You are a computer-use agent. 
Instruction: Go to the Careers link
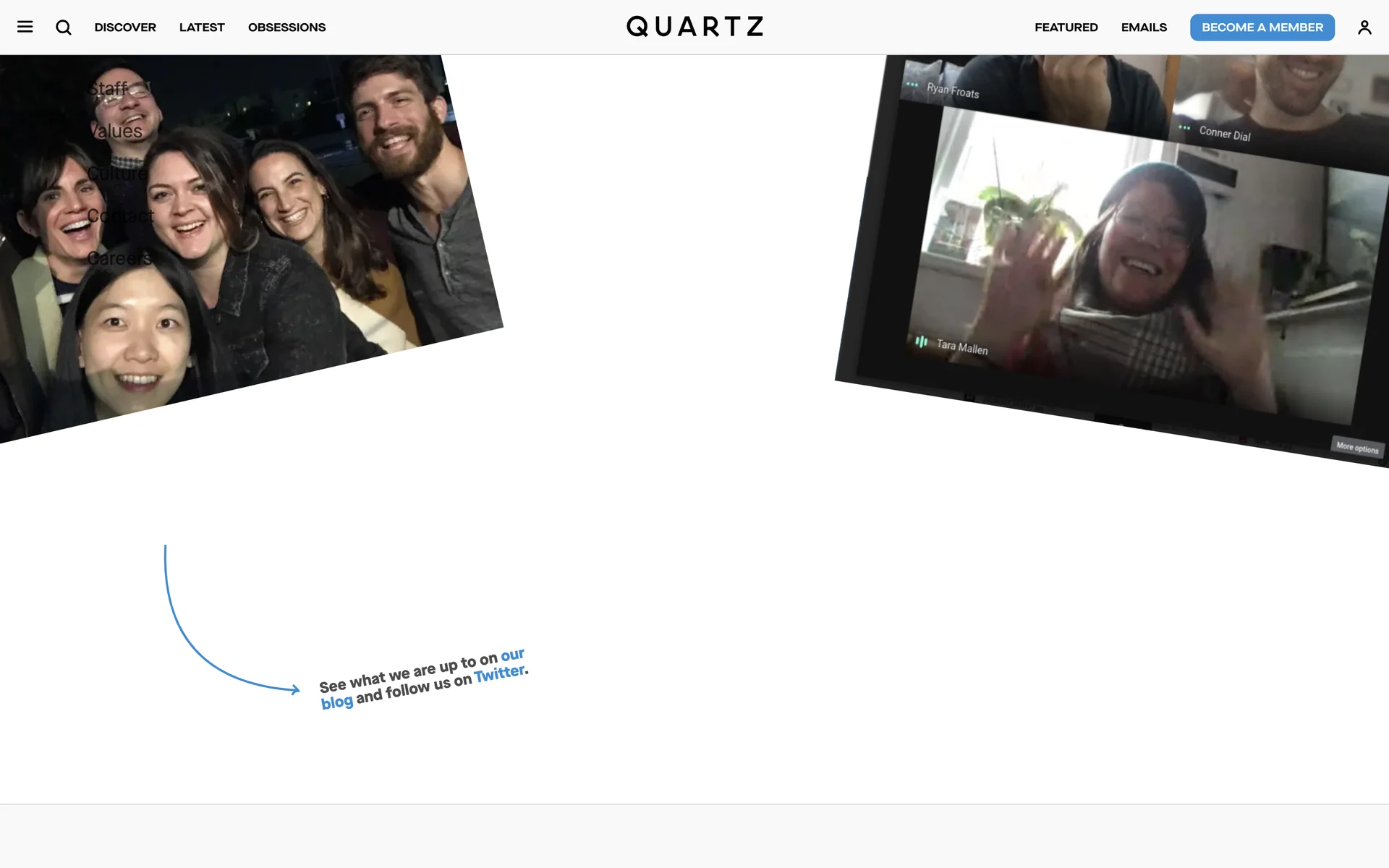(x=119, y=258)
